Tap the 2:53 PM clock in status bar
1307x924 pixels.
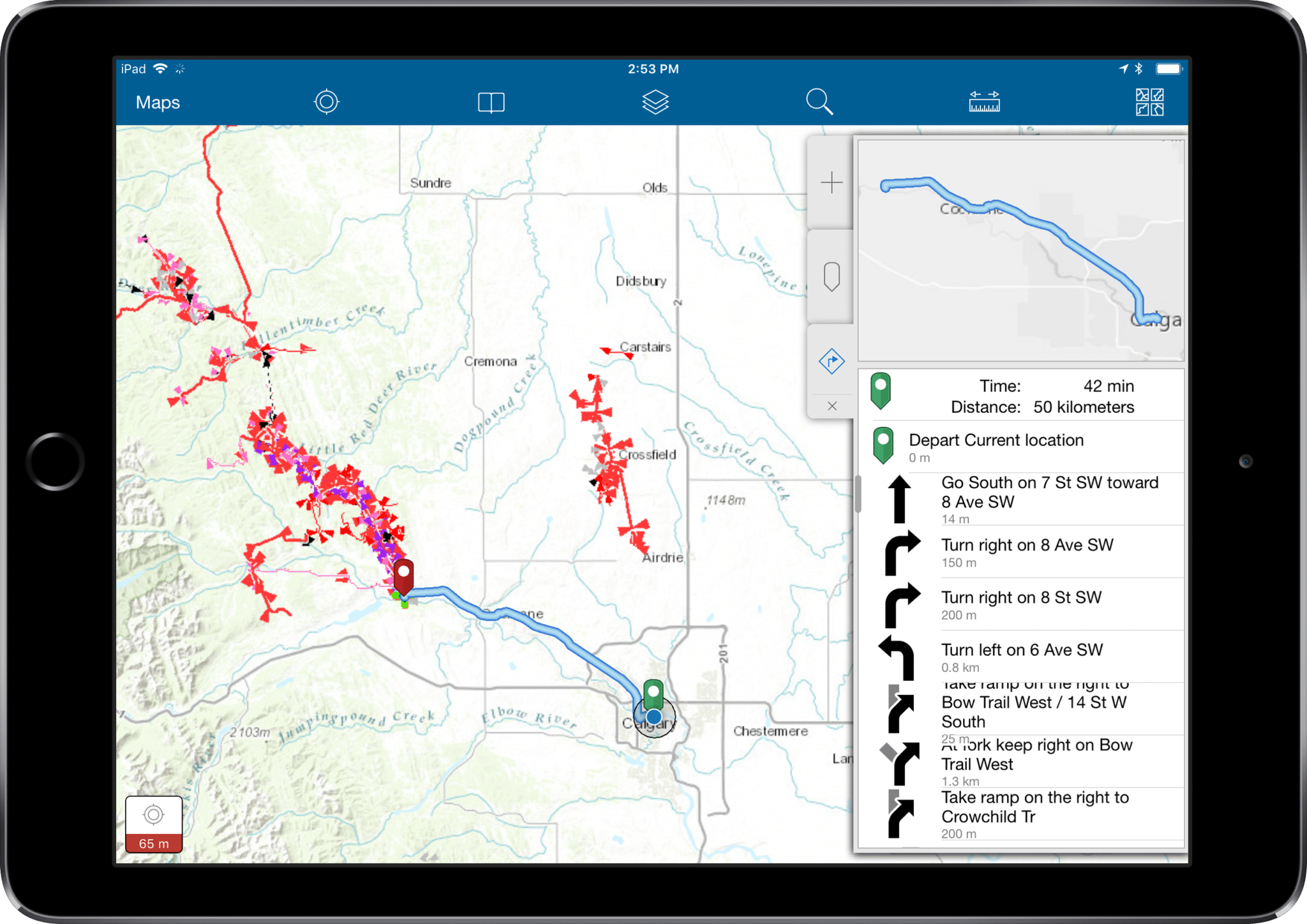(x=653, y=69)
